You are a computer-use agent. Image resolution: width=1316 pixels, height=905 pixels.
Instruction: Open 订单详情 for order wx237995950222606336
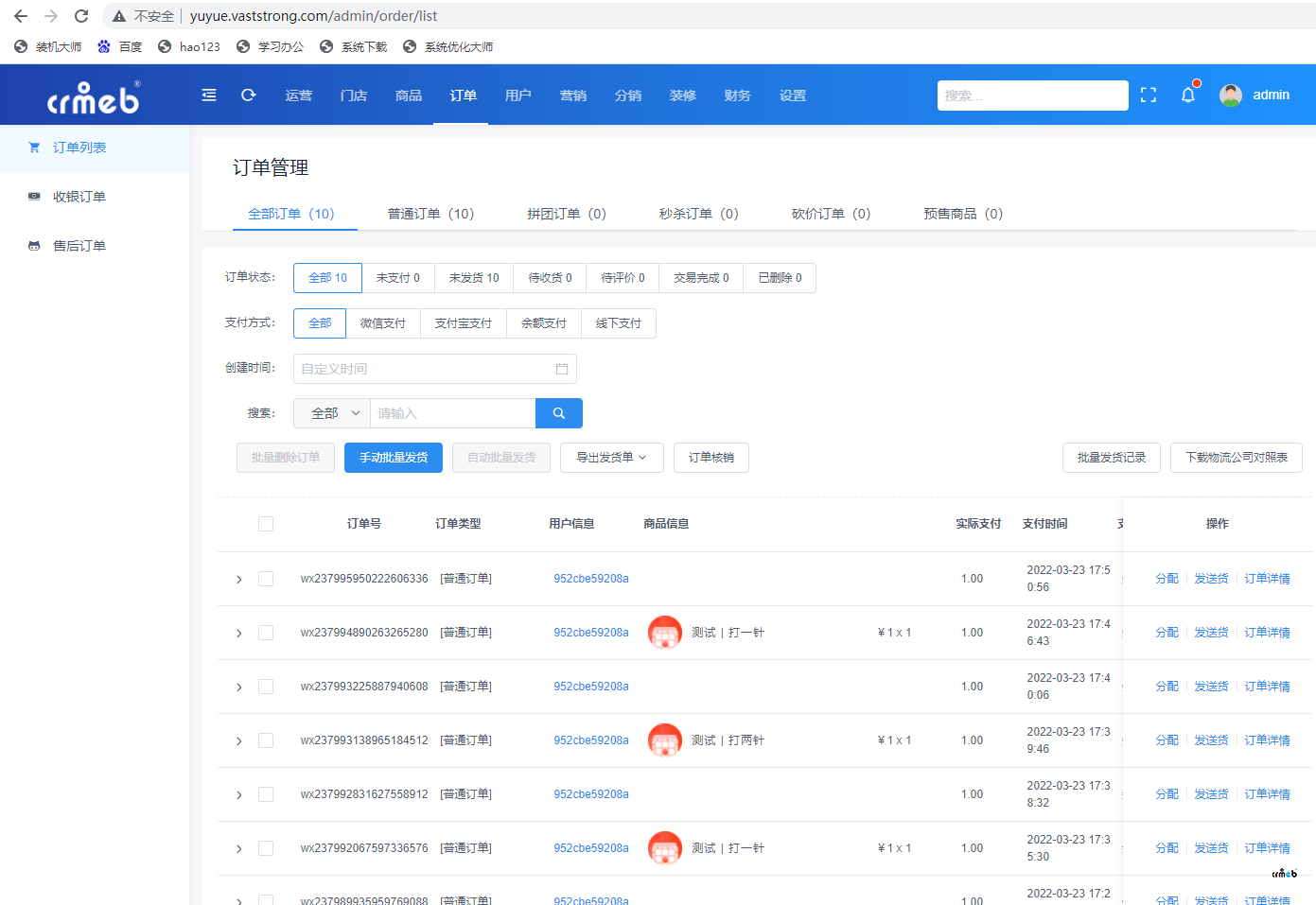tap(1267, 579)
